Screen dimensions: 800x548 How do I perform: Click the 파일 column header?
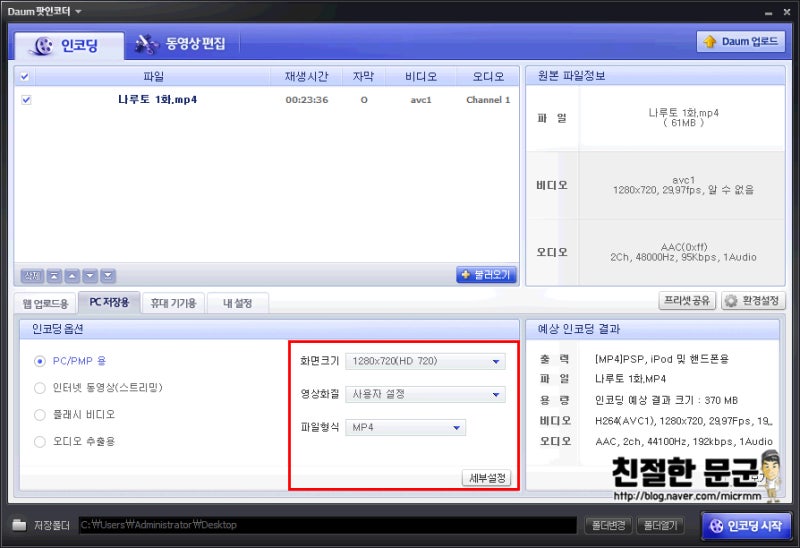153,77
